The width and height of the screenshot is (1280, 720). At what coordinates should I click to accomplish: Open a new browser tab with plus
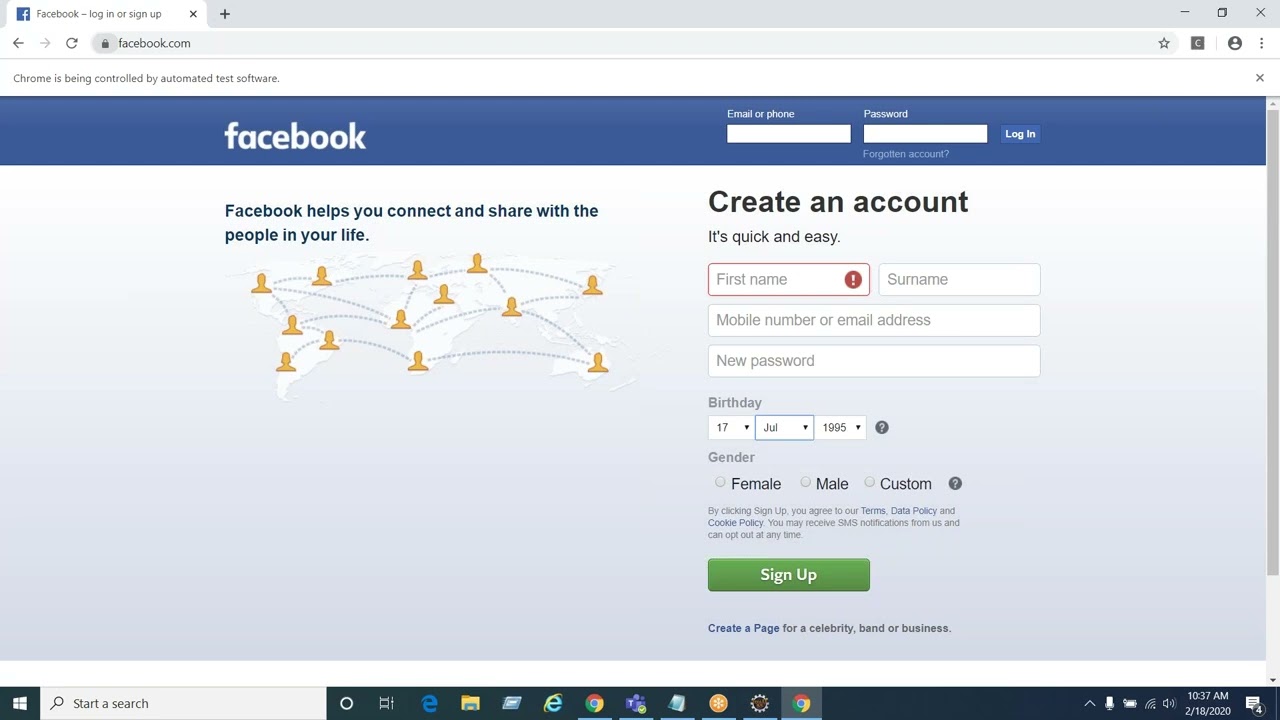click(225, 14)
